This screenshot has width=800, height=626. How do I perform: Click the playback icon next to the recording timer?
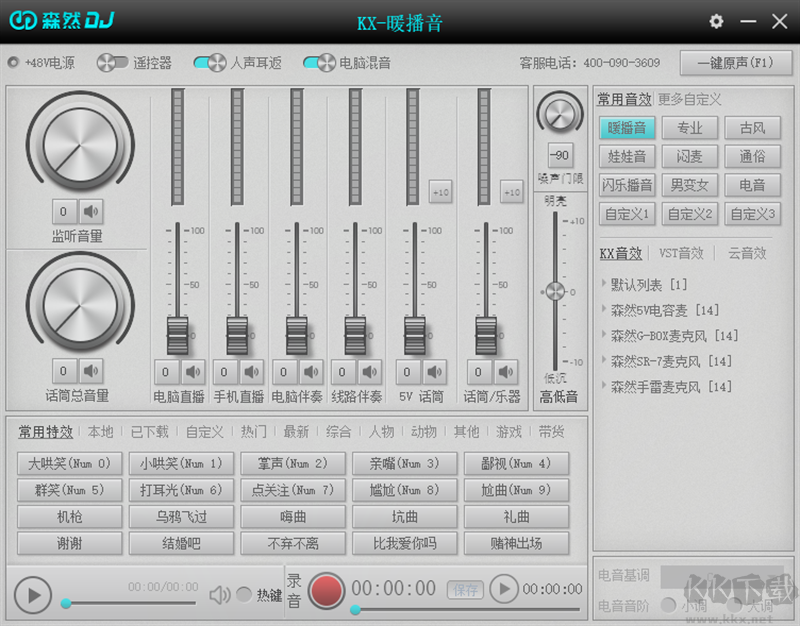pos(503,590)
